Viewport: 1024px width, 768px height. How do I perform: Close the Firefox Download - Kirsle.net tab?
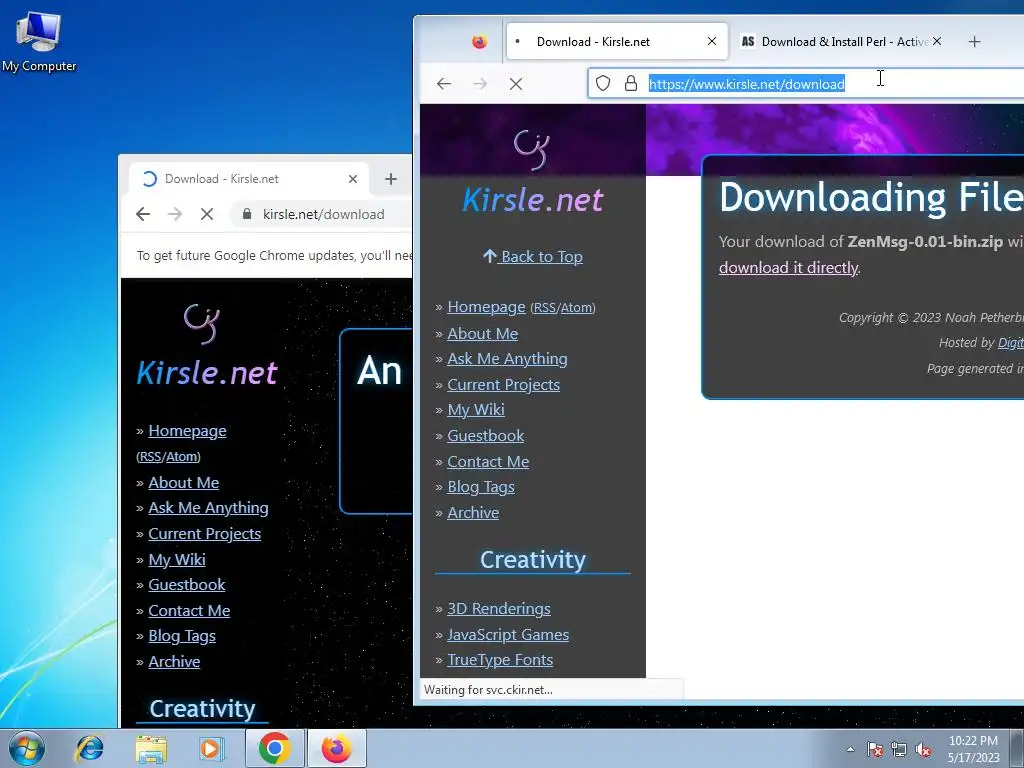(712, 41)
